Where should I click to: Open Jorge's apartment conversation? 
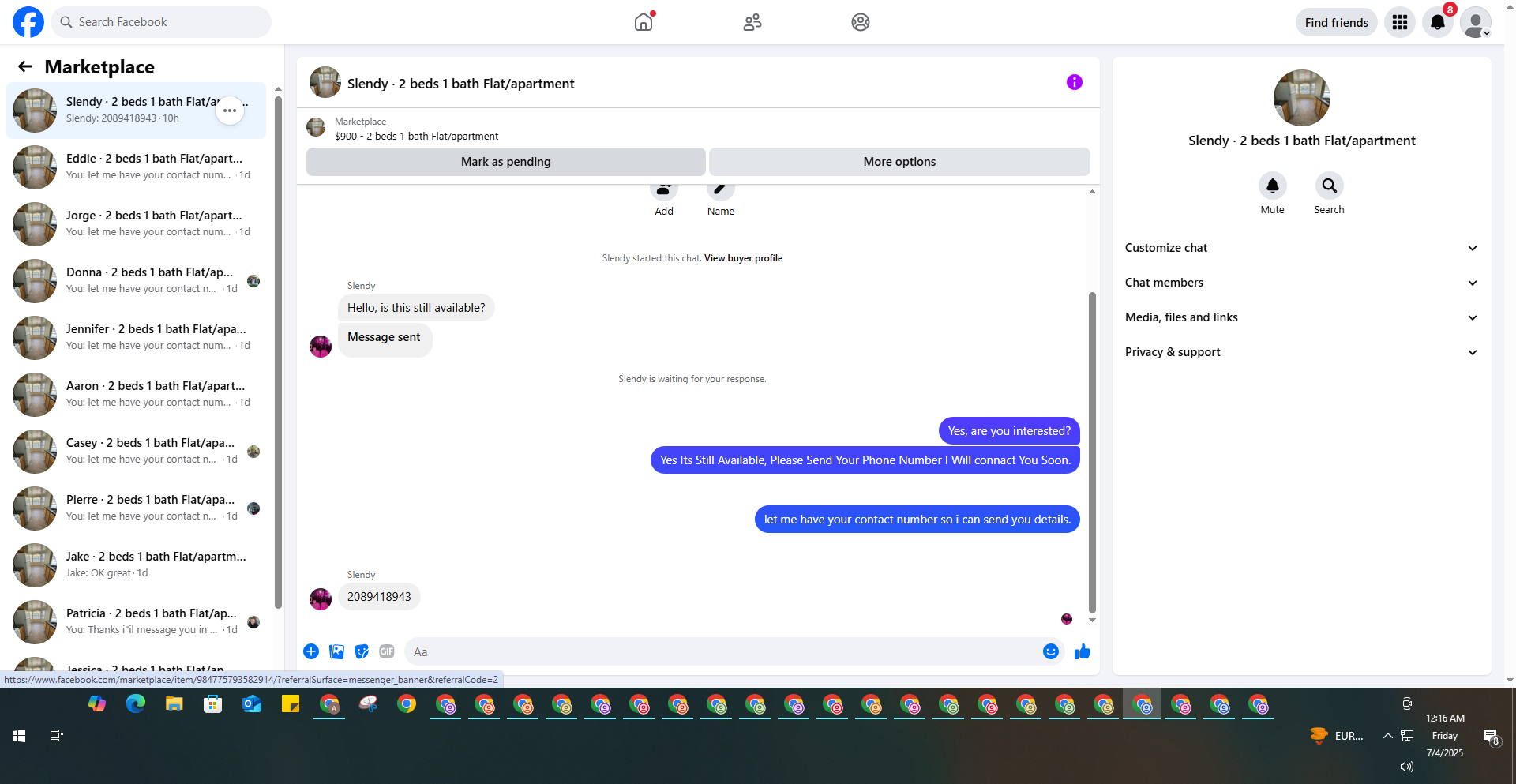click(x=137, y=224)
